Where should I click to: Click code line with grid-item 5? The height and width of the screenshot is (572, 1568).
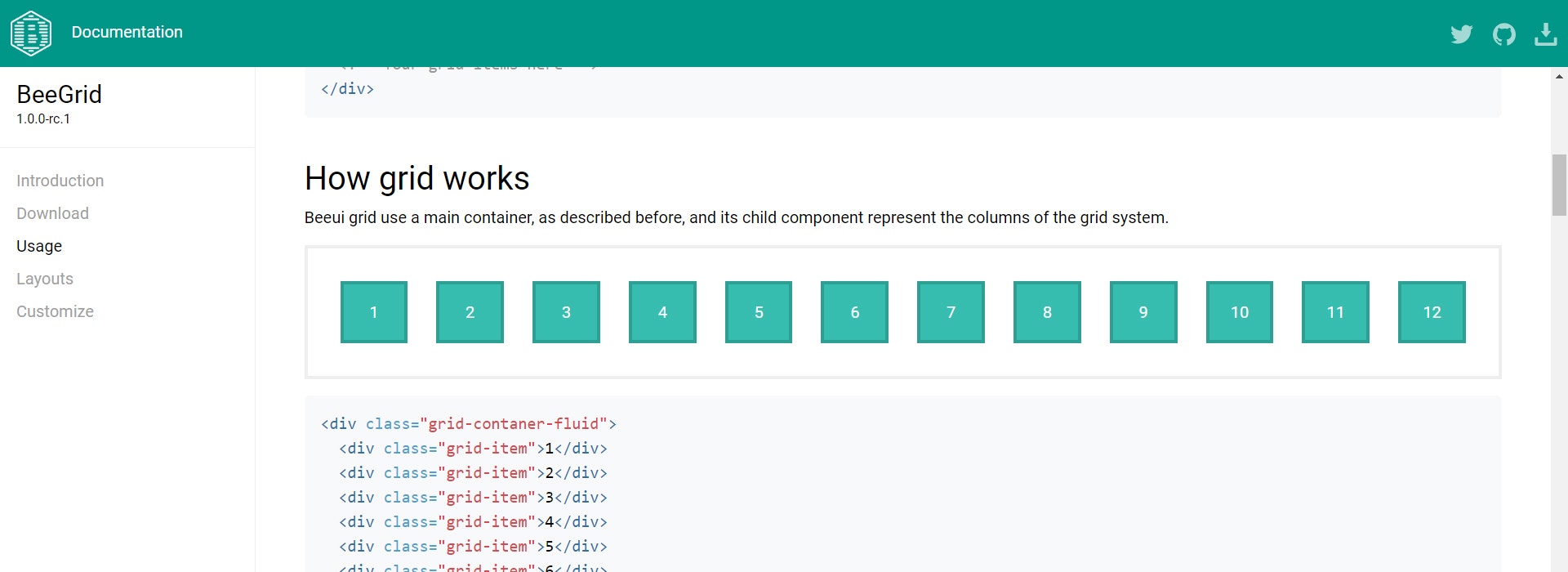click(x=473, y=547)
